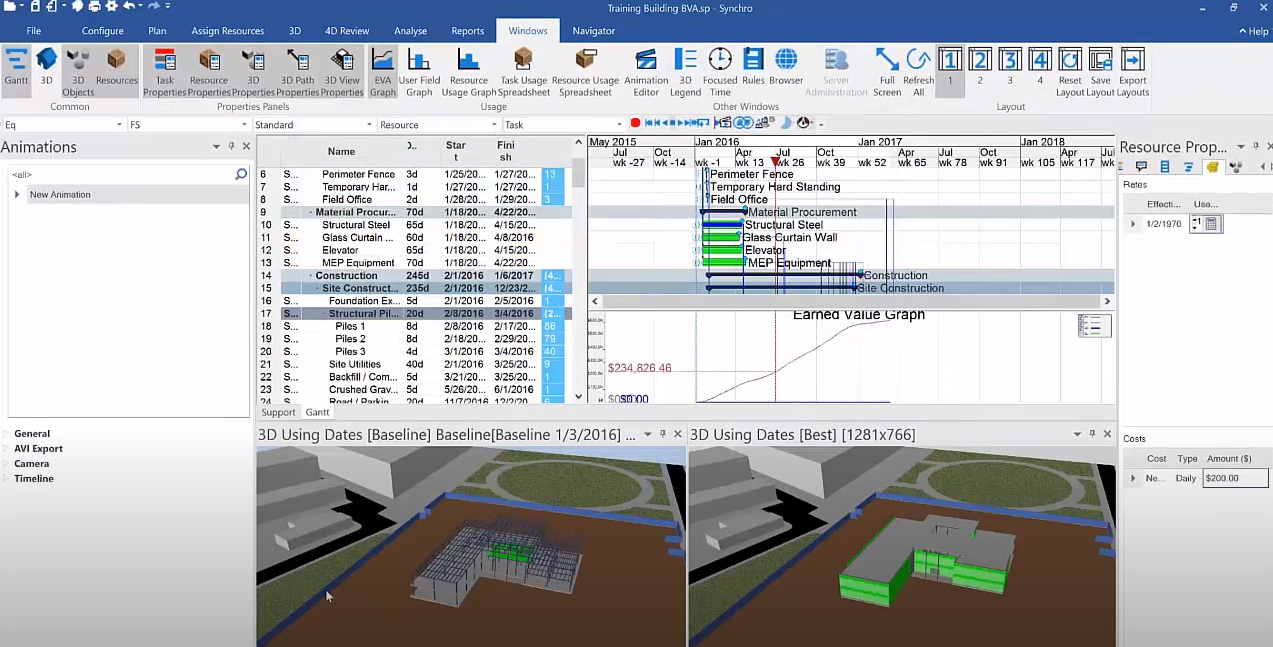Open the 3D Objects panel

pyautogui.click(x=78, y=72)
